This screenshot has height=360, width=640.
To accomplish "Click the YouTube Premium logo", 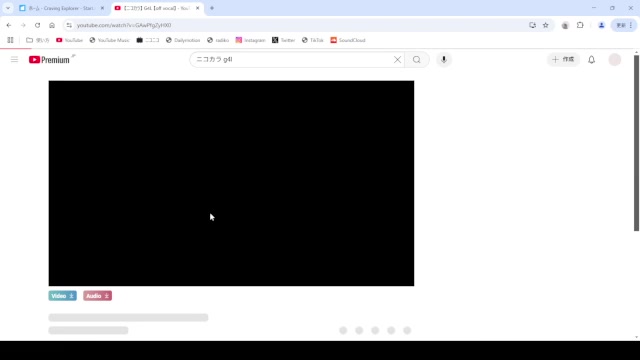I will click(49, 60).
